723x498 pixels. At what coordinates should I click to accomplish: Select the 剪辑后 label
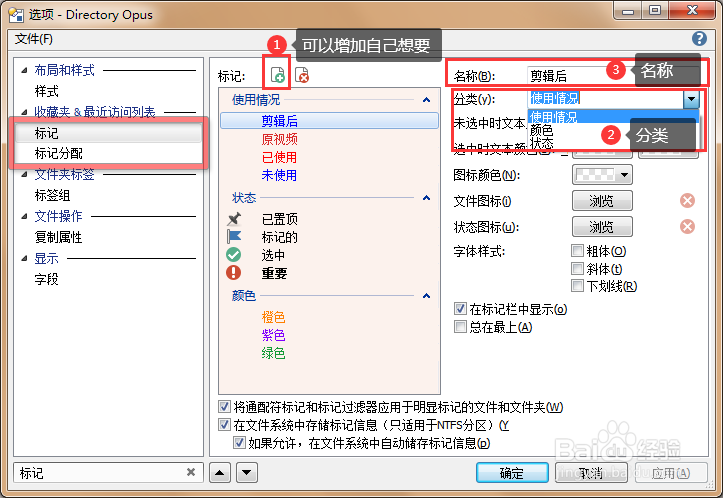329,121
